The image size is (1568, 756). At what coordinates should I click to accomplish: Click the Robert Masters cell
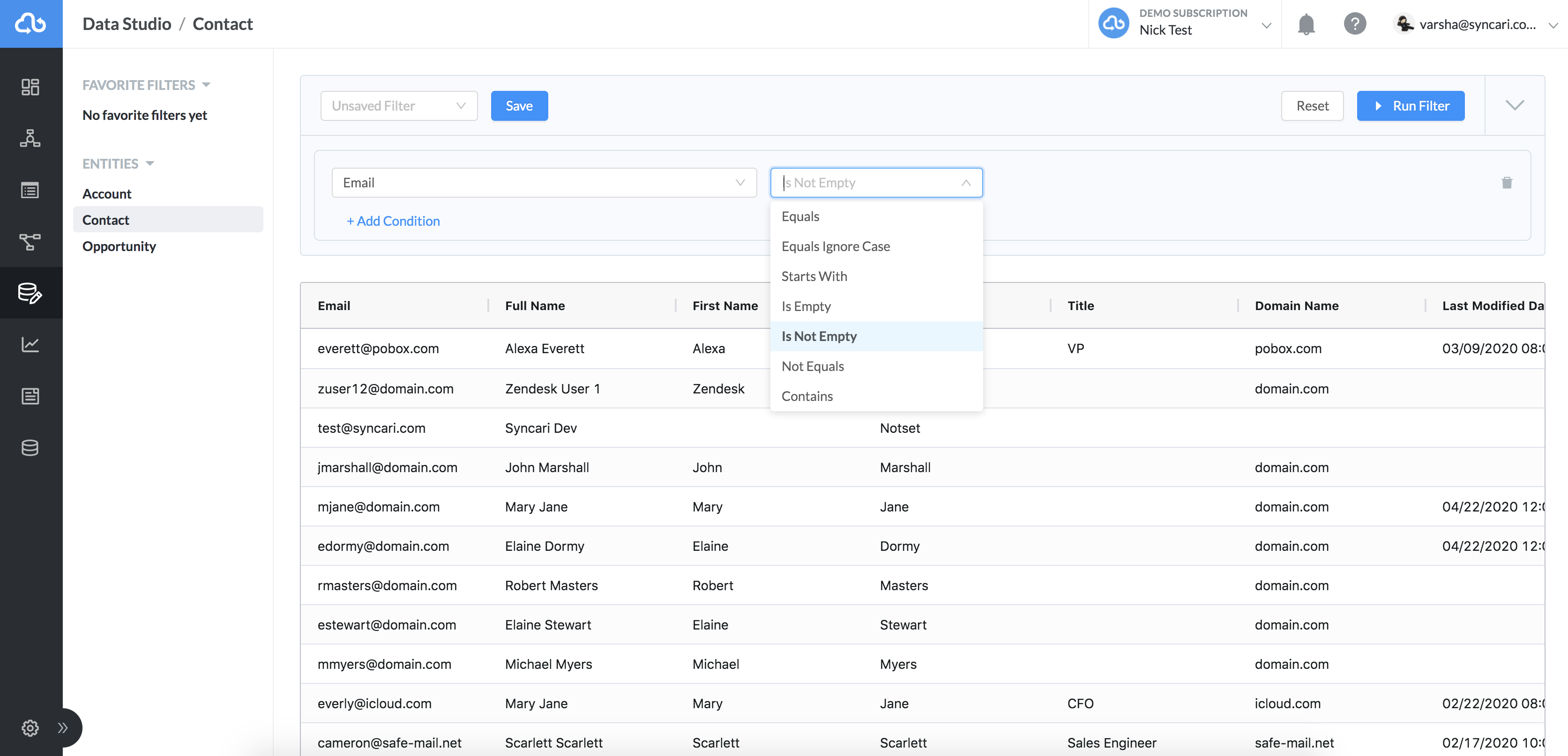[552, 586]
